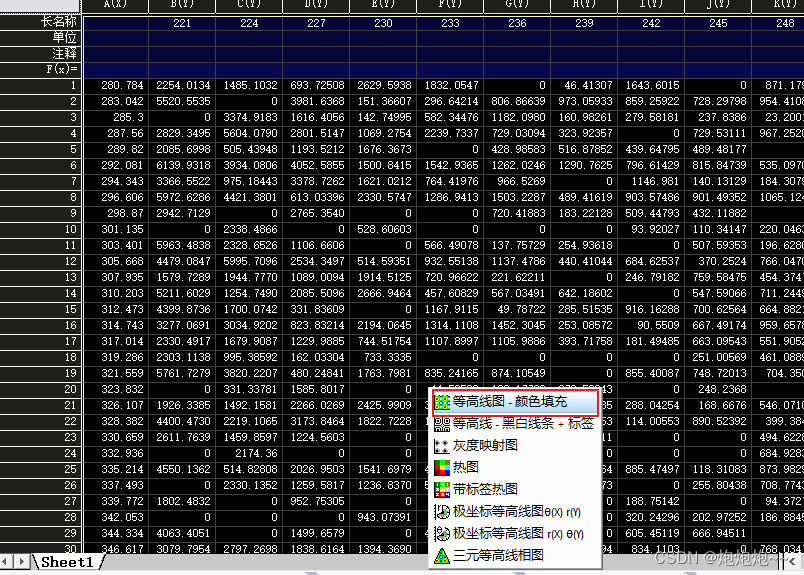Screen dimensions: 804x575
Task: Open the Sheet1 worksheet tab
Action: (67, 562)
